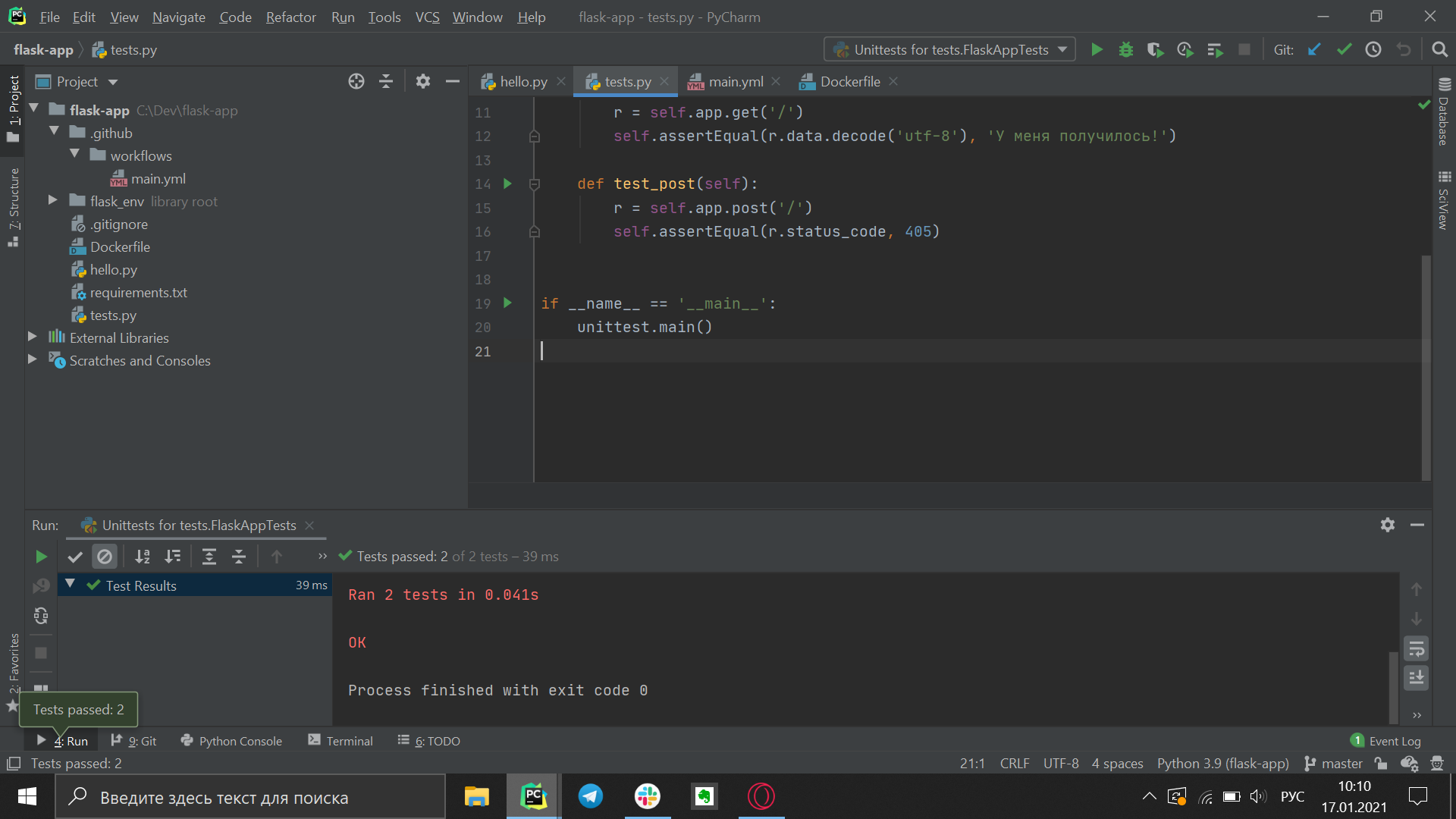Open the Terminal tool window

pyautogui.click(x=340, y=741)
